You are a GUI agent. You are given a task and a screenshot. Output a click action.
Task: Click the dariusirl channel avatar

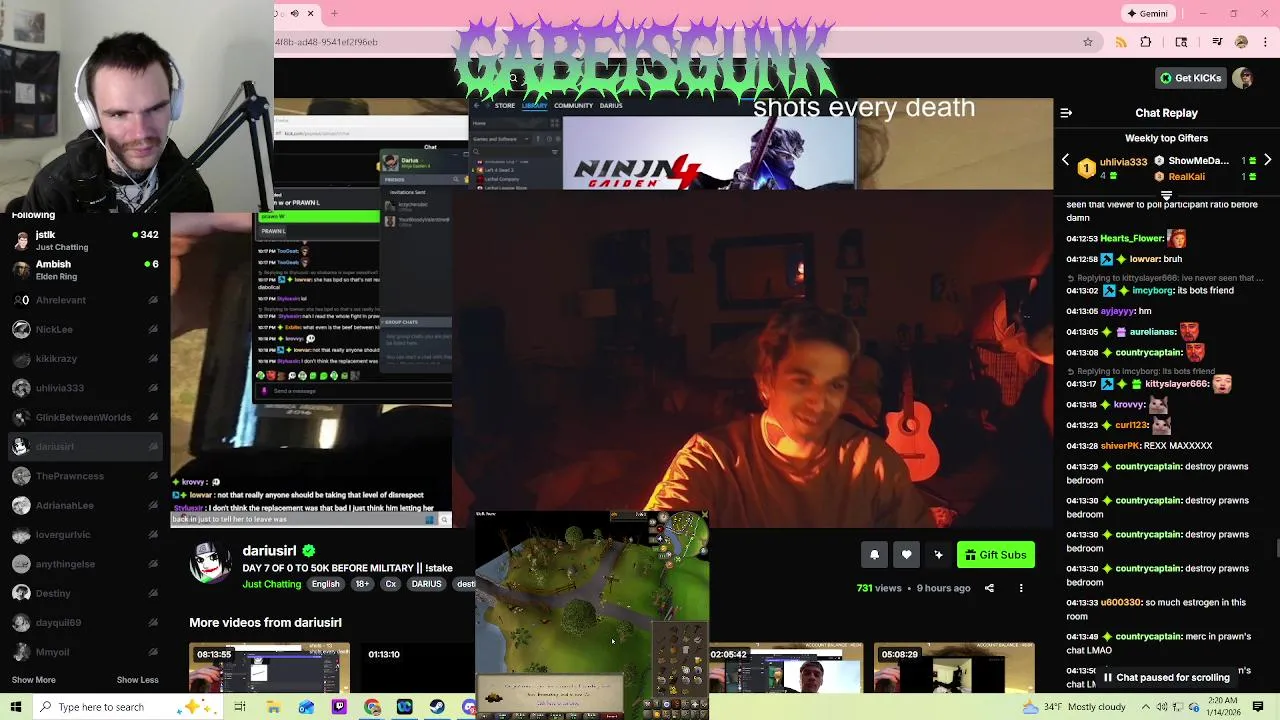click(210, 562)
